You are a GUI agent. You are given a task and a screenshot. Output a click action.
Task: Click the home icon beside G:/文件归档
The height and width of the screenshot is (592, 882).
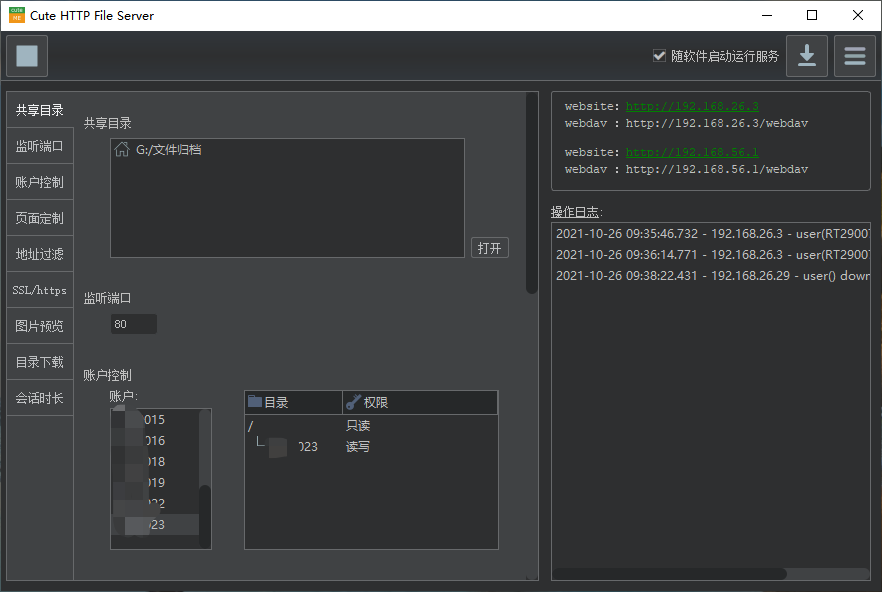(x=119, y=150)
